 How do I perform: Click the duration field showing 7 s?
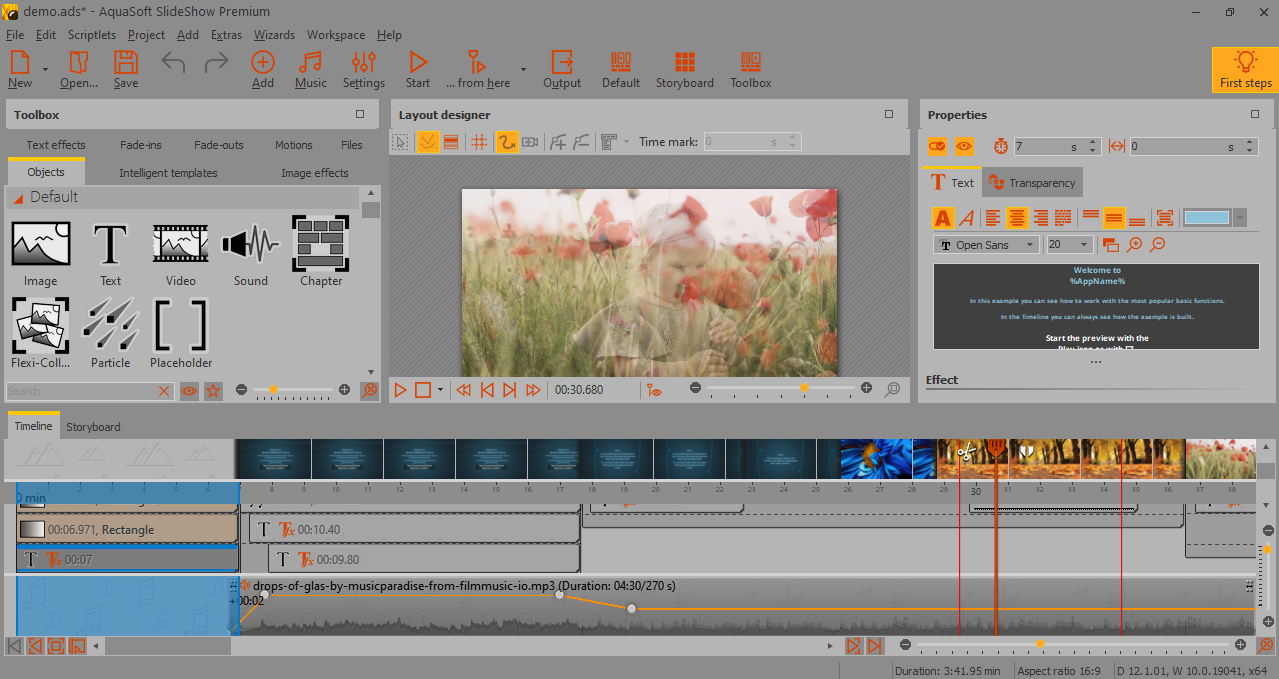pyautogui.click(x=1050, y=146)
